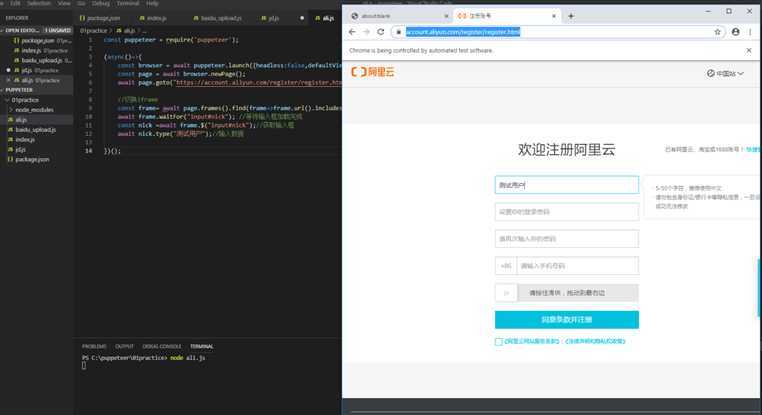
Task: Collapse the OPEN EDITORS section header
Action: (x=36, y=30)
